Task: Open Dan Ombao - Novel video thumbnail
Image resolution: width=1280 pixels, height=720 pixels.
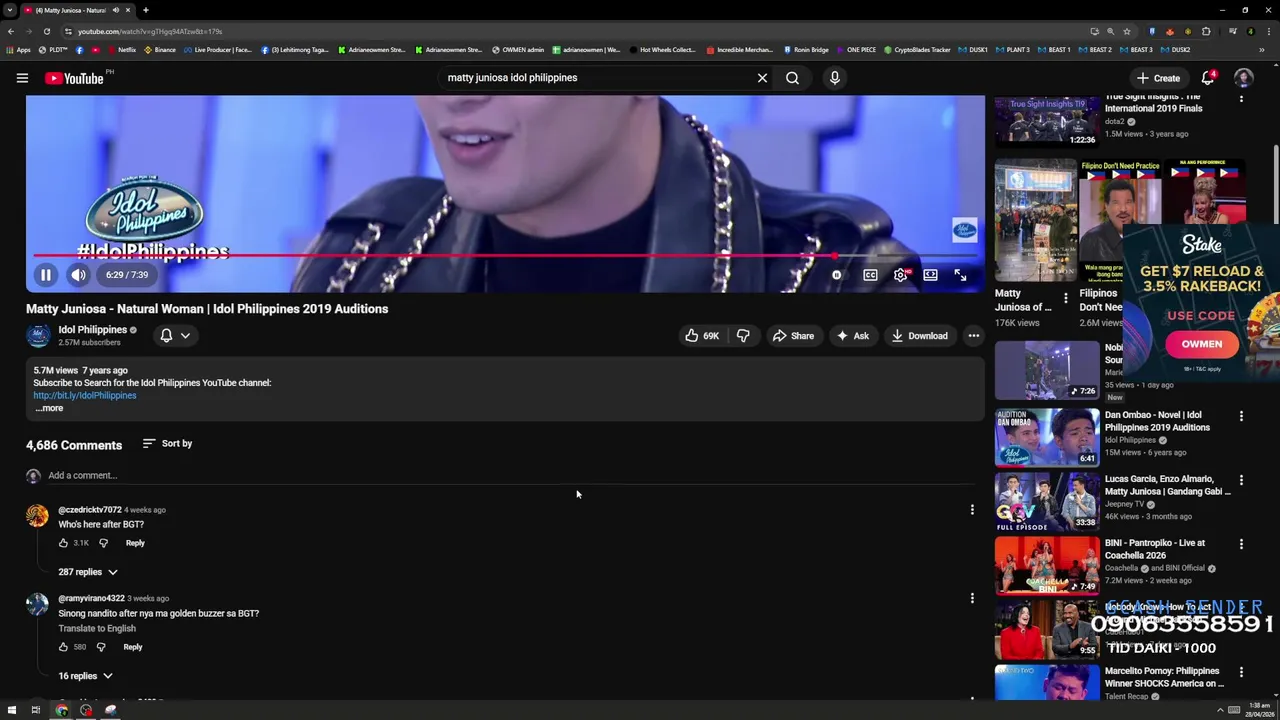Action: [x=1047, y=437]
